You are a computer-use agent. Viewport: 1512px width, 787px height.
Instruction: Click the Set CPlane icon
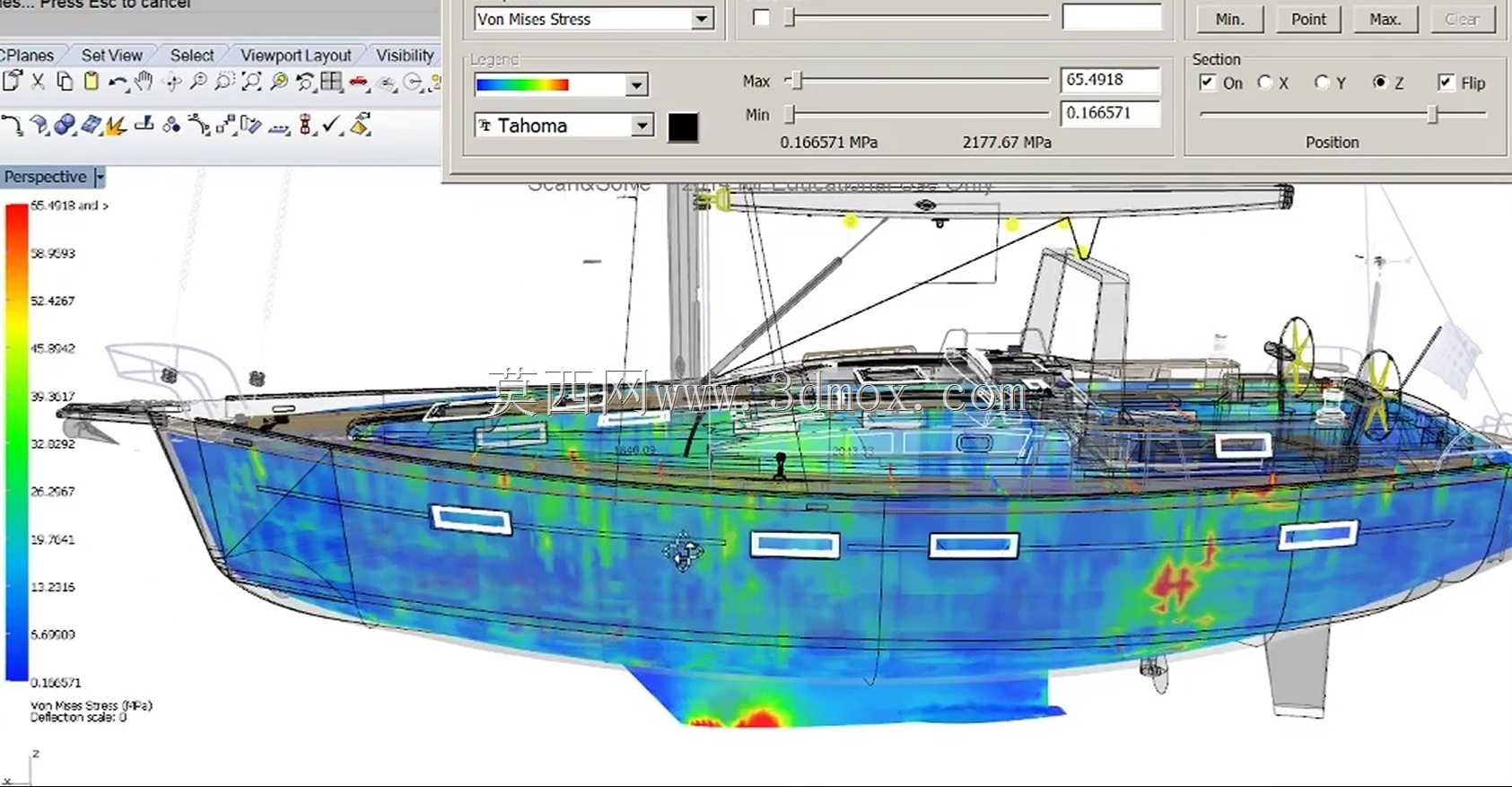click(387, 83)
